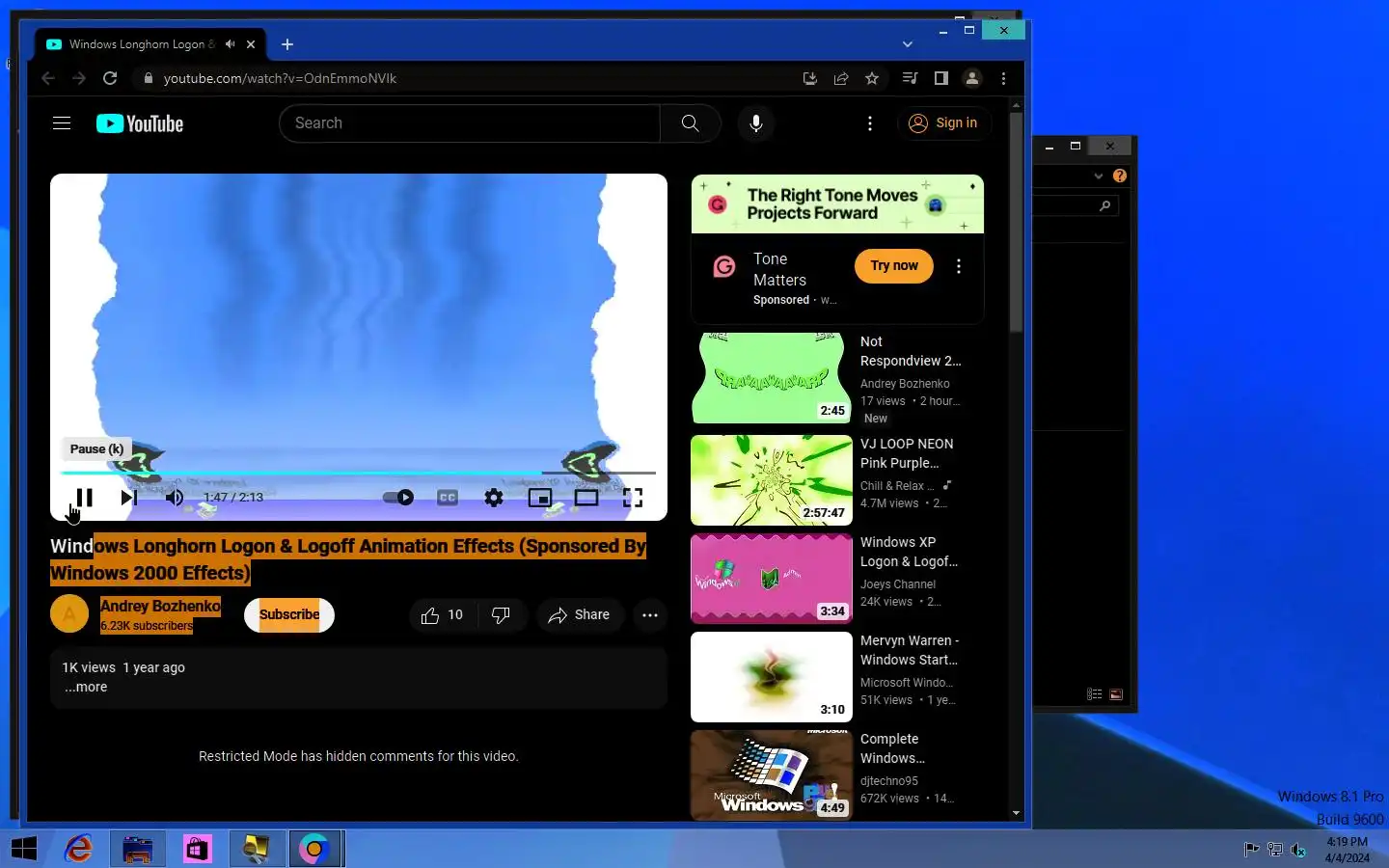The width and height of the screenshot is (1389, 868).
Task: Share the video
Action: 580,615
